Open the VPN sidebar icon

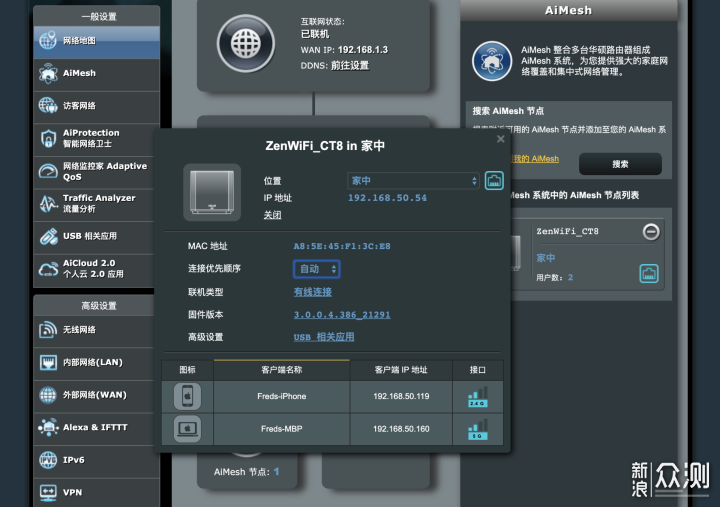(x=48, y=492)
